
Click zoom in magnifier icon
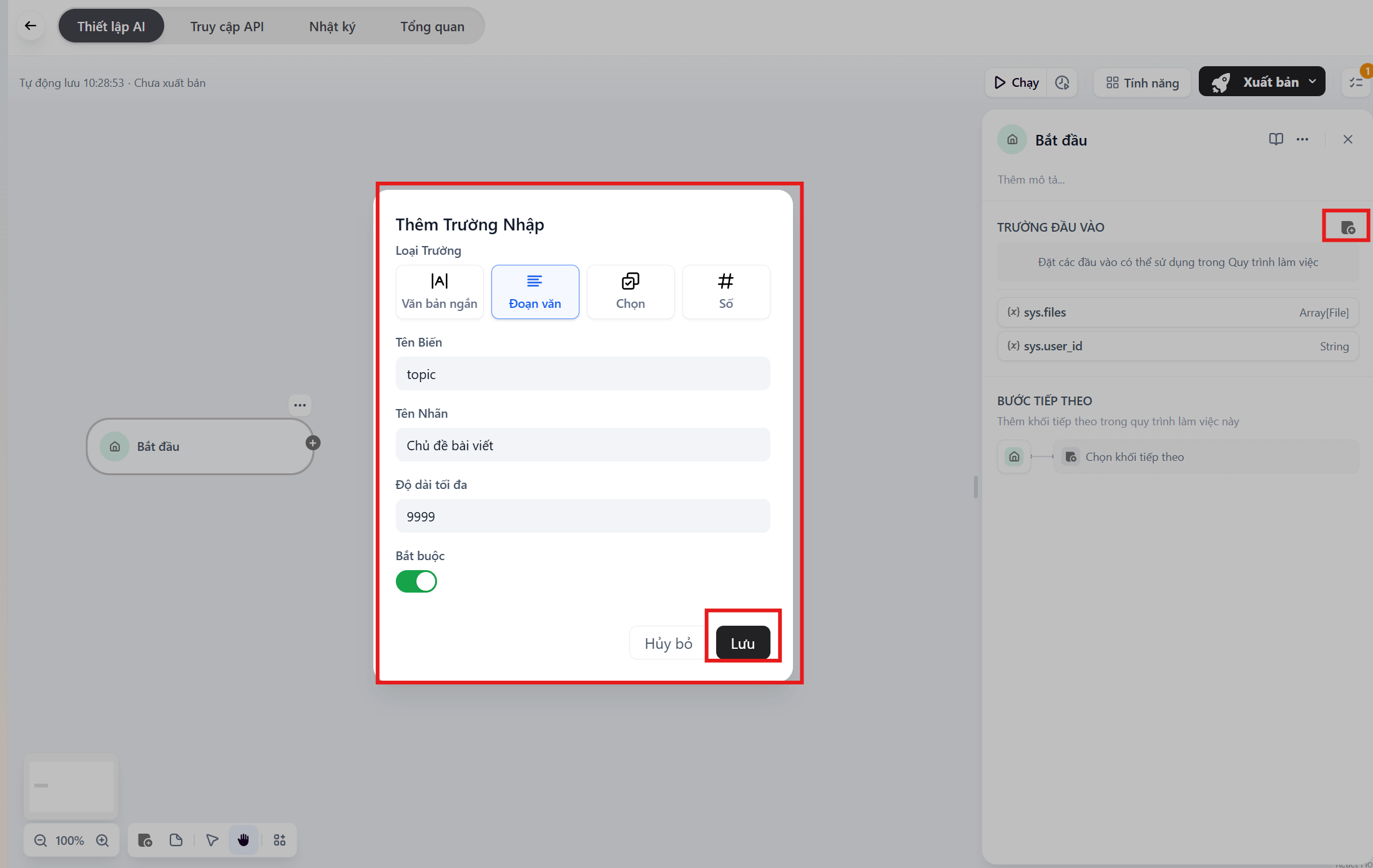102,840
